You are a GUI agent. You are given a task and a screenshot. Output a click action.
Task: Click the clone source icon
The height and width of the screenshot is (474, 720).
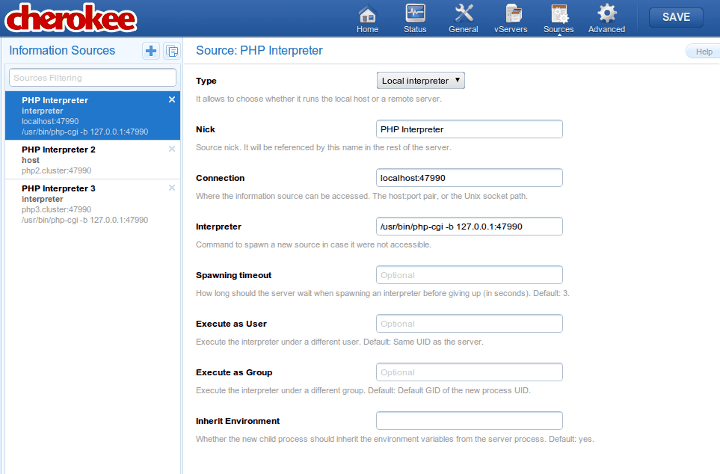(171, 51)
